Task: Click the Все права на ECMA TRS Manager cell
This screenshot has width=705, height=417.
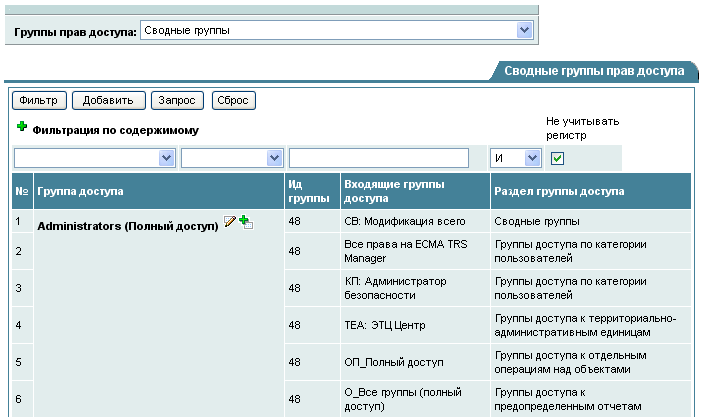Action: 415,251
